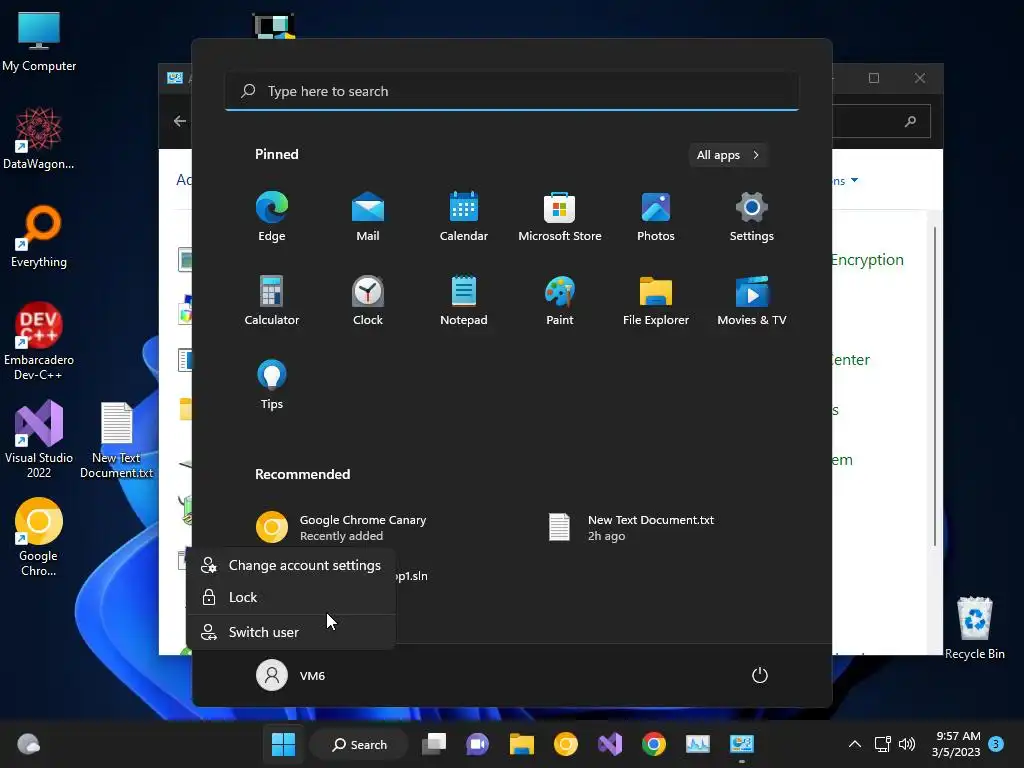The width and height of the screenshot is (1024, 768).
Task: Open Settings from pinned apps
Action: (752, 217)
